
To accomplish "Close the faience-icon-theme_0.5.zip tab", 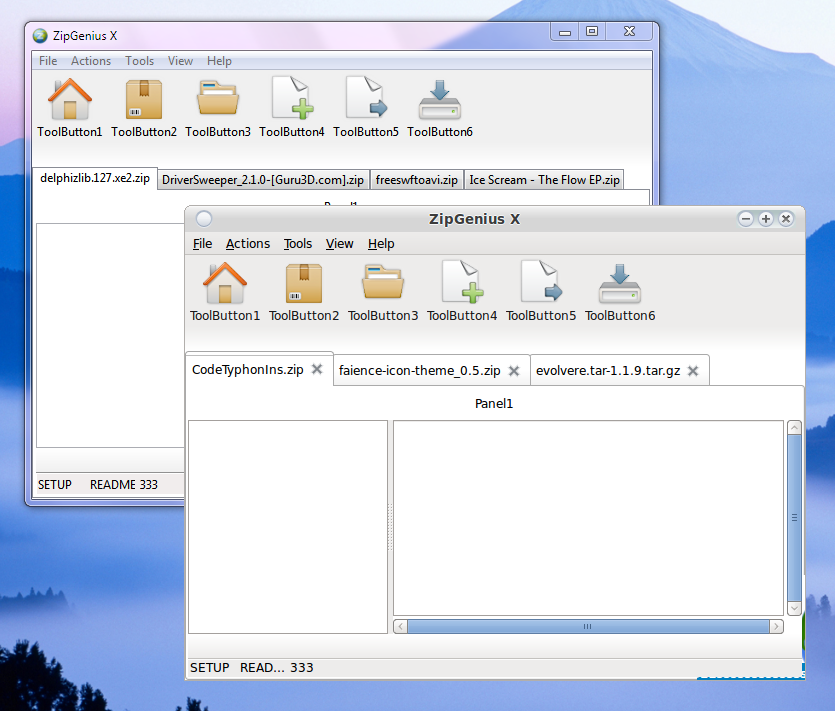I will coord(514,371).
